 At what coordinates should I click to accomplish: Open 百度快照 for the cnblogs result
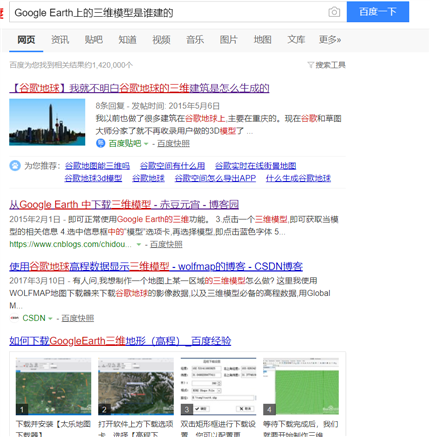point(166,244)
